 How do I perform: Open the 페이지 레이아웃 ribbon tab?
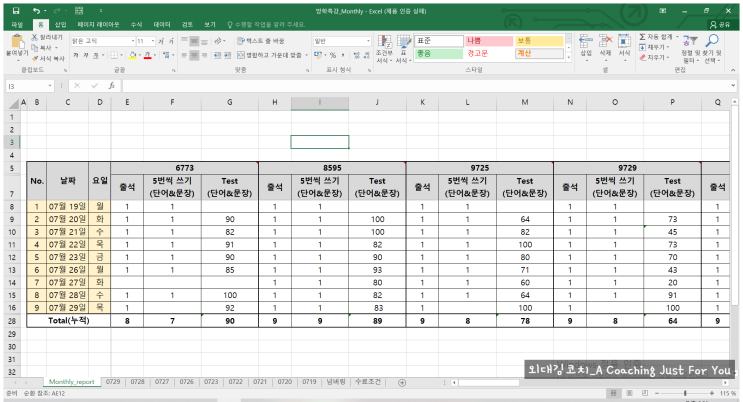click(x=98, y=25)
